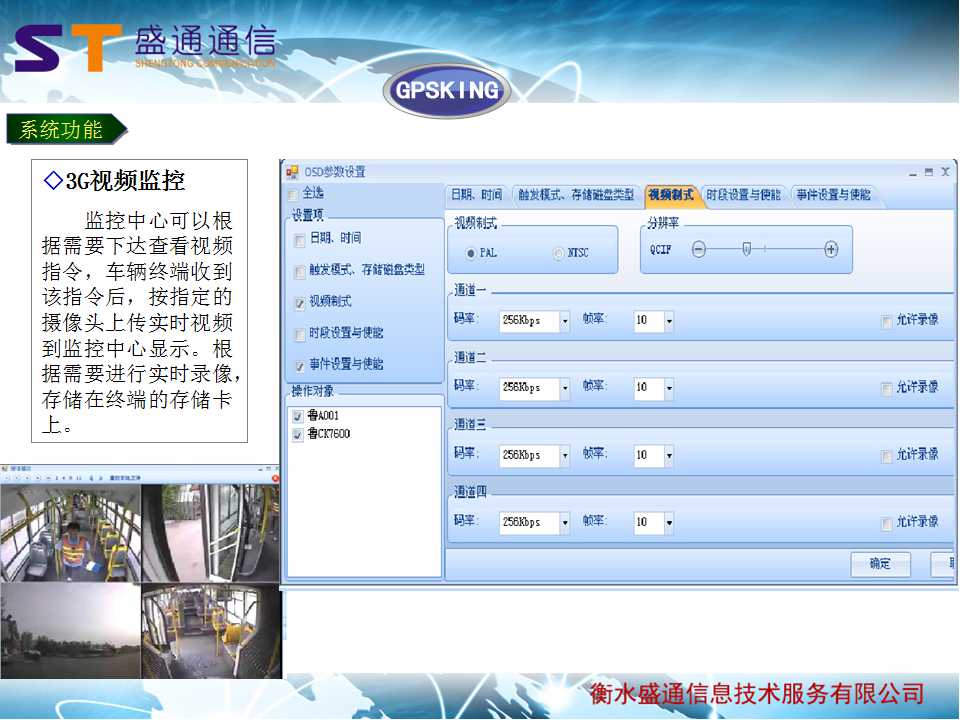The image size is (960, 720).
Task: Select the NTSC radio button
Action: point(559,254)
